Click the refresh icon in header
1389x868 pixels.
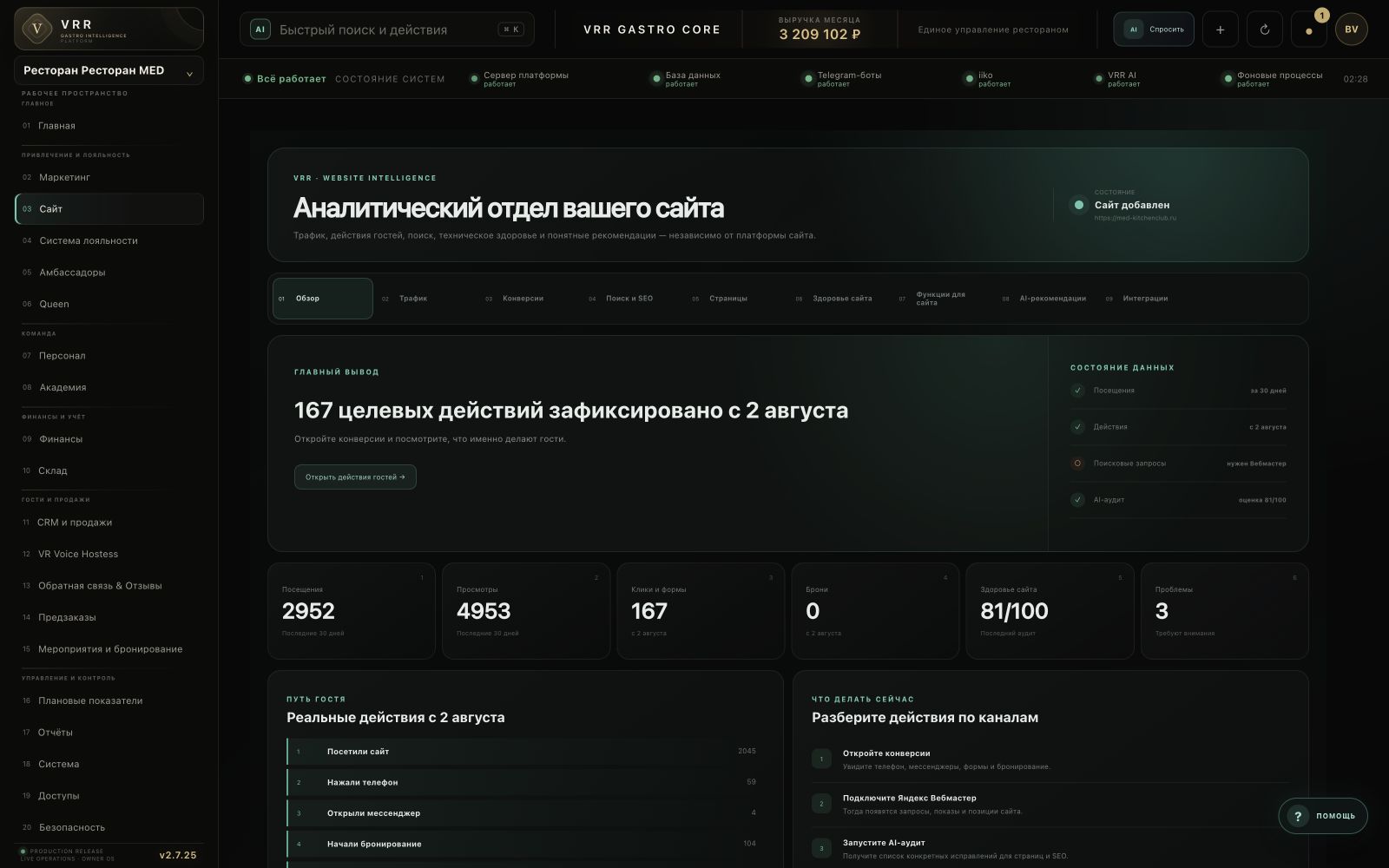(x=1265, y=30)
